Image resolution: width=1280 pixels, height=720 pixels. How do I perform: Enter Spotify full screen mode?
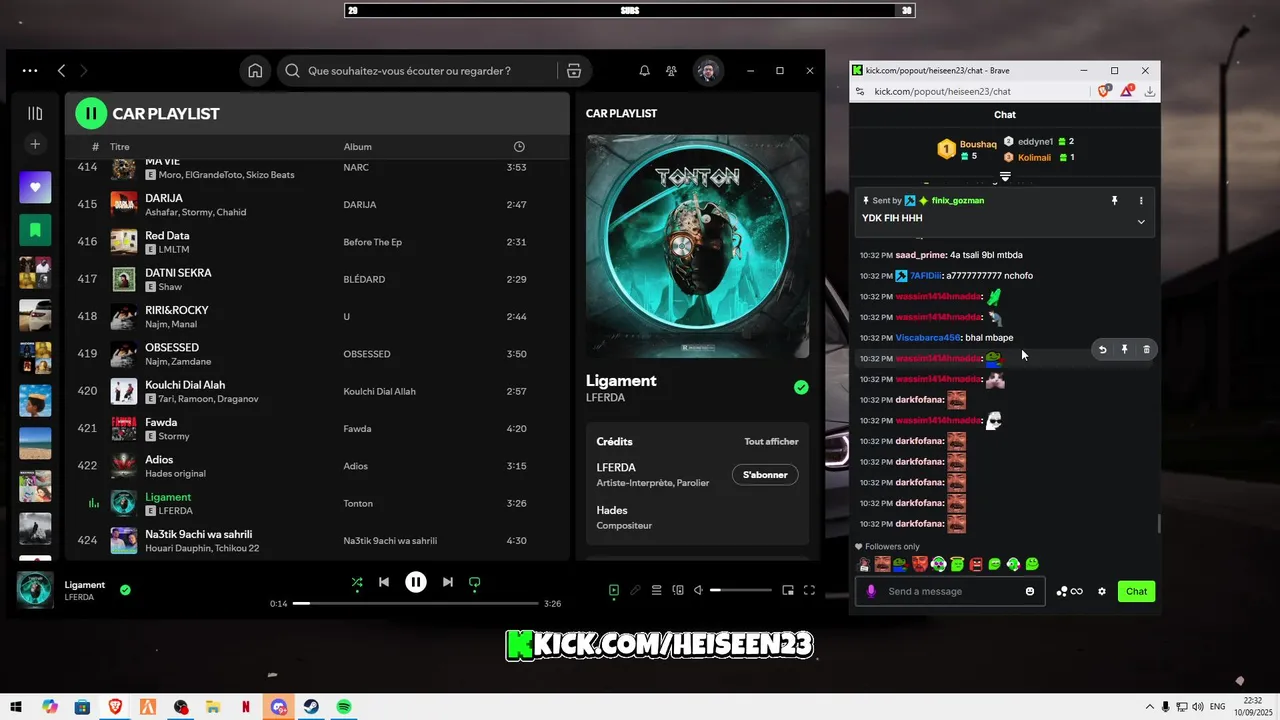(810, 590)
